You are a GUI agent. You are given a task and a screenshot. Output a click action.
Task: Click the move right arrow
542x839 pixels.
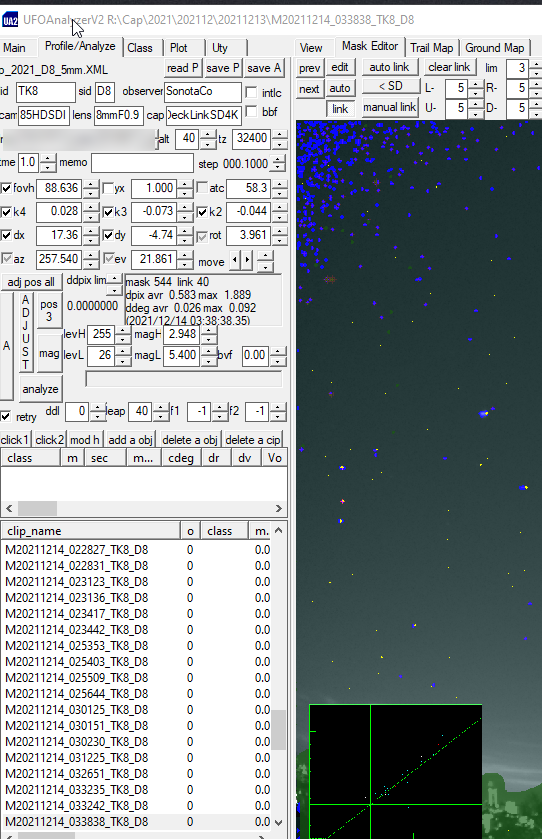click(x=247, y=261)
